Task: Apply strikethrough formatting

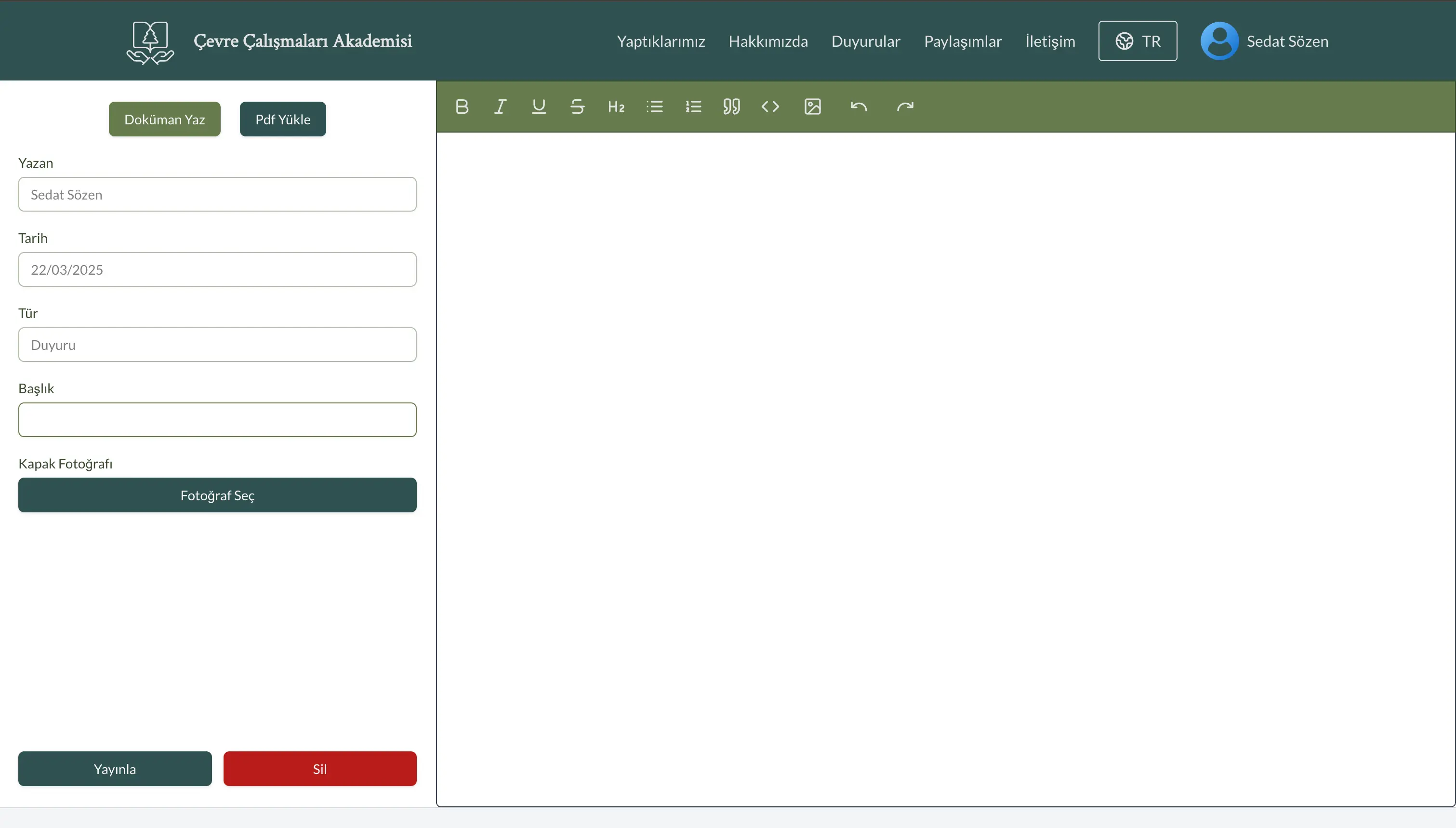Action: (x=577, y=107)
